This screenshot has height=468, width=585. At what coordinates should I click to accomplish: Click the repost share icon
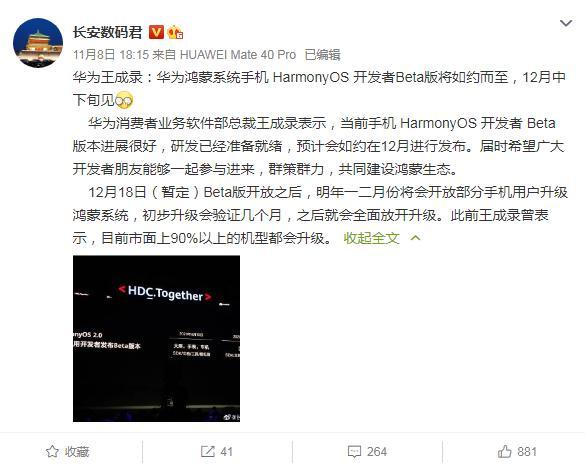click(207, 452)
